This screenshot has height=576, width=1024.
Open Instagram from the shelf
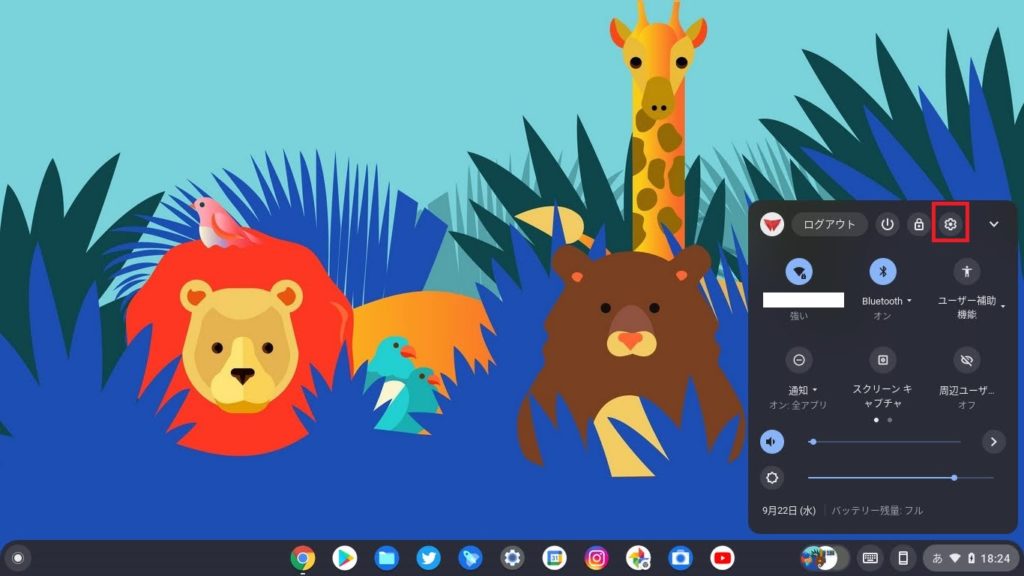(x=597, y=558)
